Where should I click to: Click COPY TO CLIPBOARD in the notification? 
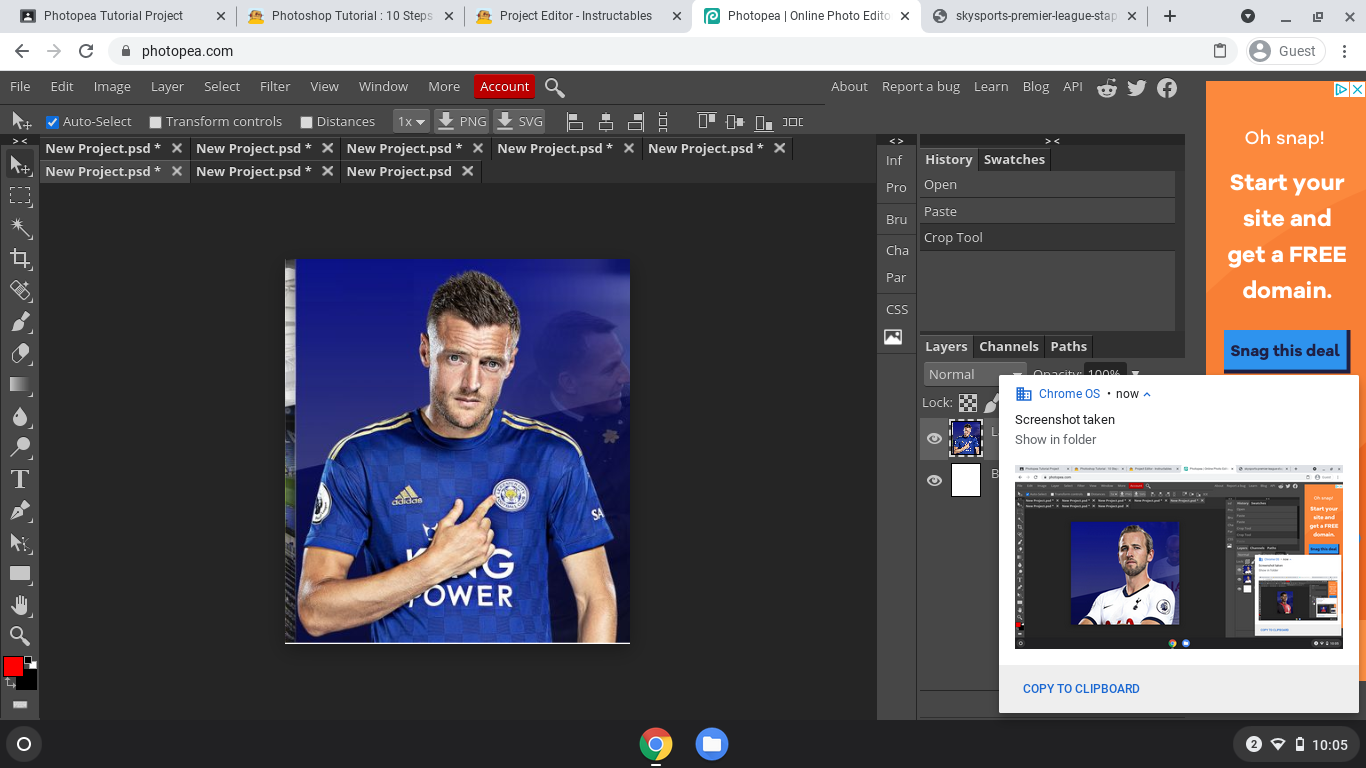pos(1080,688)
